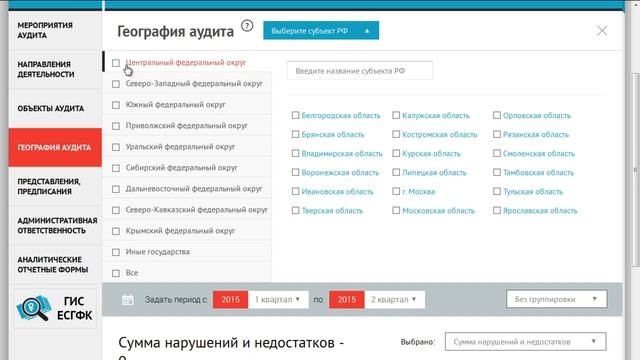Open the 1 квартал dropdown
The height and width of the screenshot is (360, 640).
[278, 300]
